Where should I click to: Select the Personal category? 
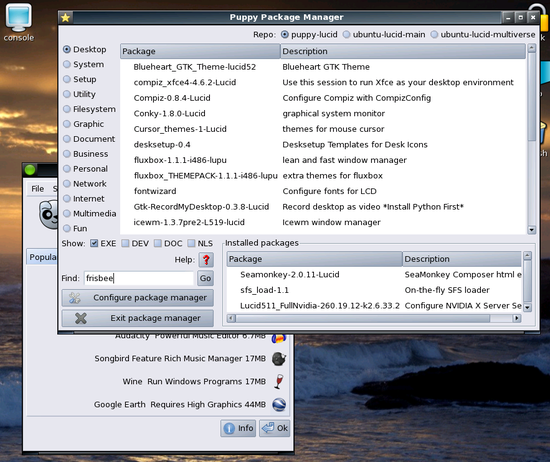[86, 169]
